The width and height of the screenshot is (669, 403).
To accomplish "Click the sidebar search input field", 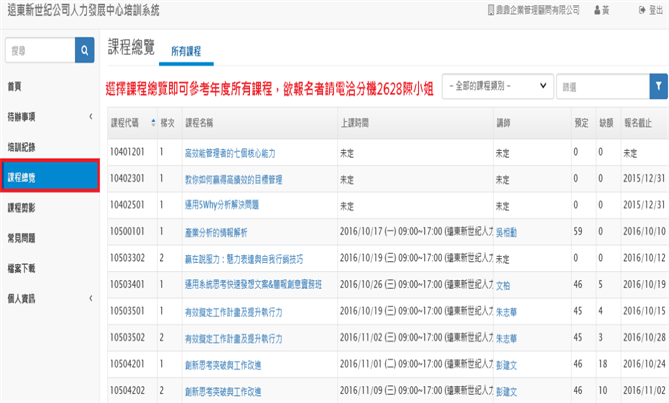I will 36,49.
